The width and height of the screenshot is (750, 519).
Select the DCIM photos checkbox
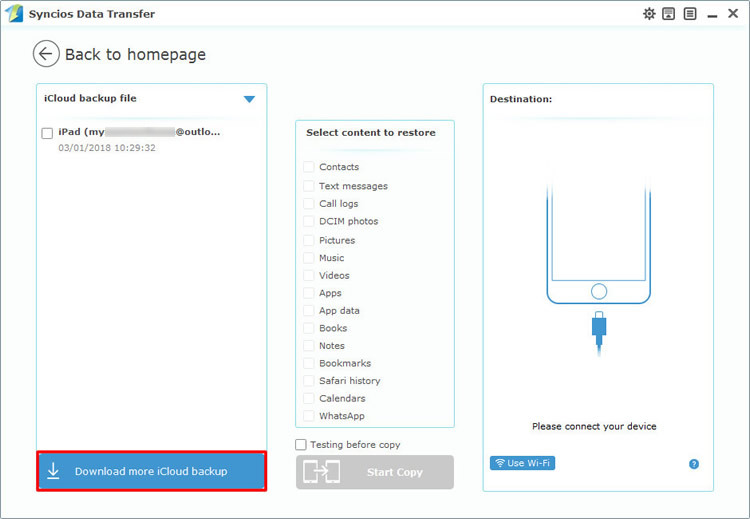[309, 221]
